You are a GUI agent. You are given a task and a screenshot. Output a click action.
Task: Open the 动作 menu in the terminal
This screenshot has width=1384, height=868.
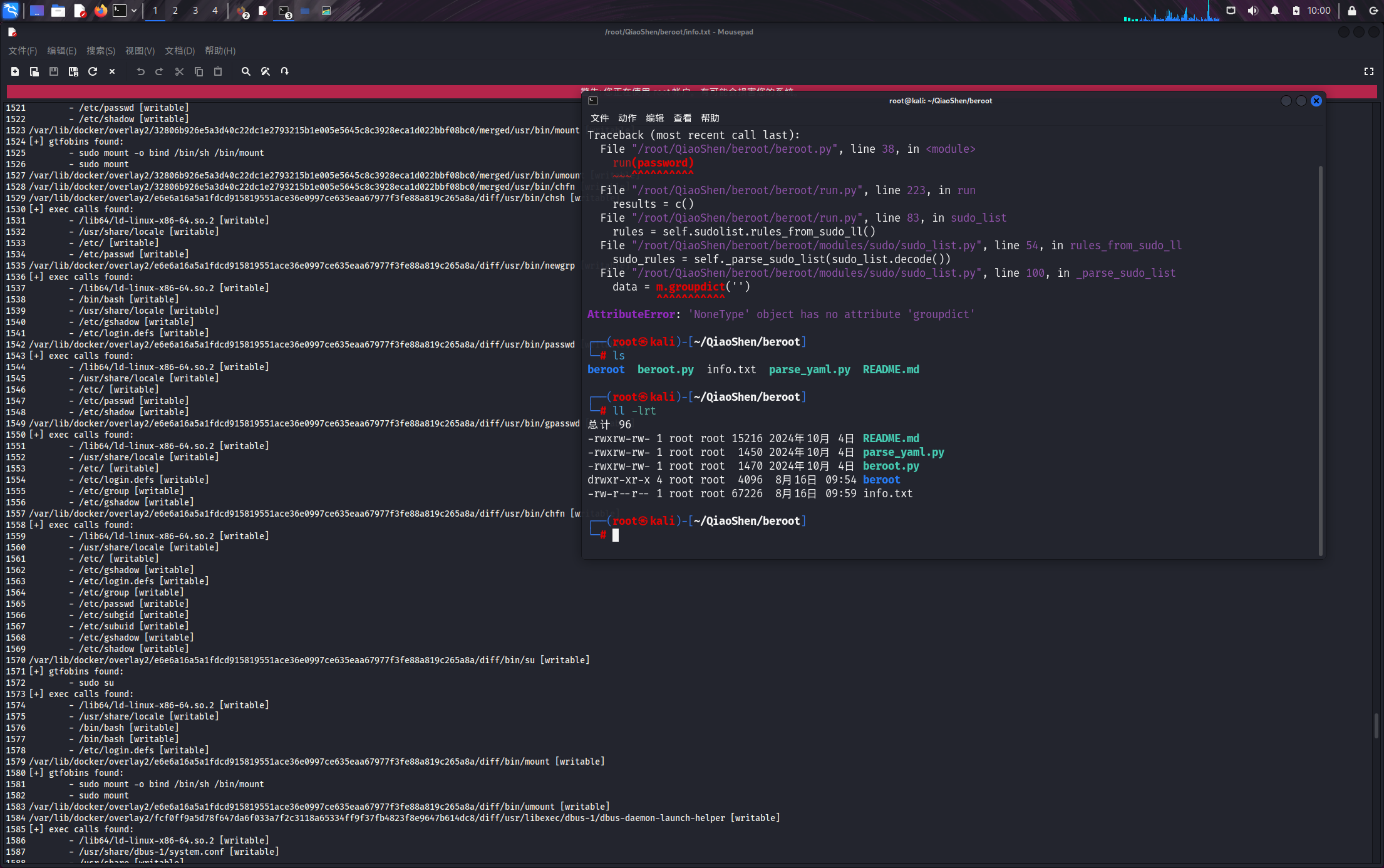[627, 118]
